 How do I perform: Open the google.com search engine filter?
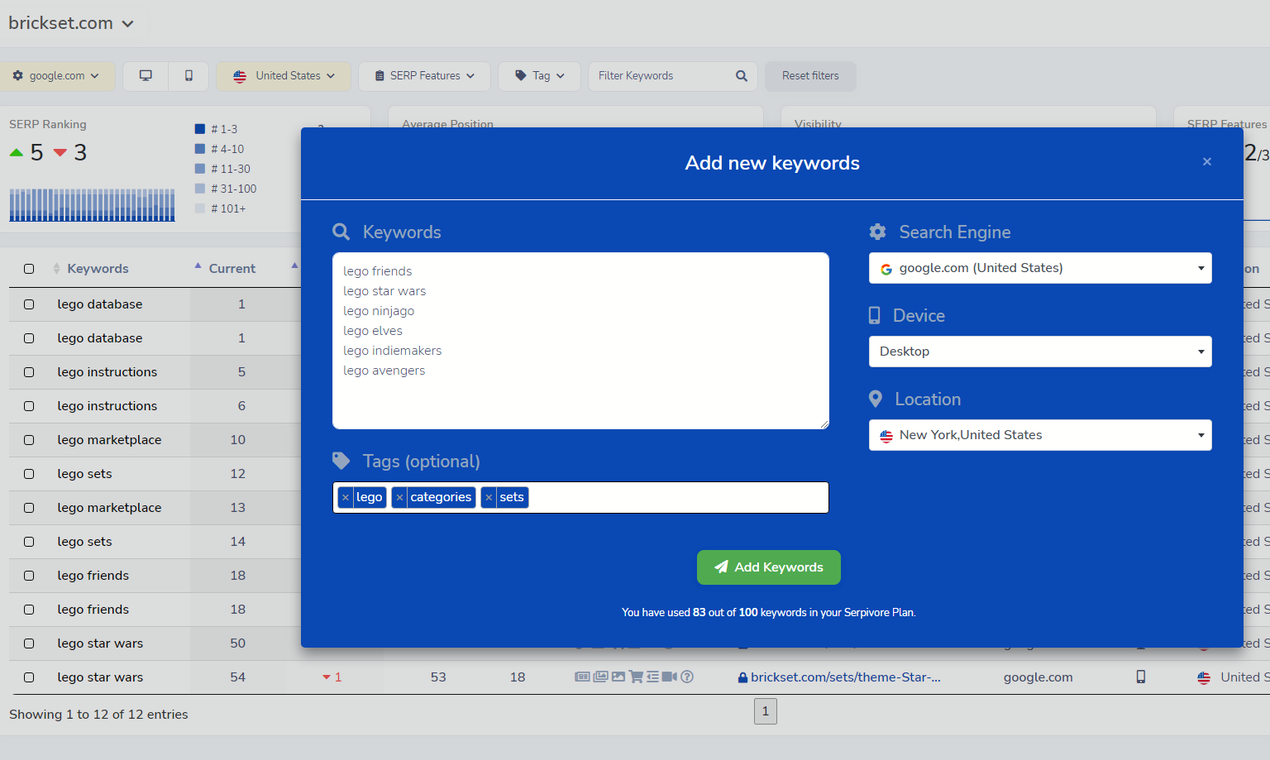click(x=57, y=76)
